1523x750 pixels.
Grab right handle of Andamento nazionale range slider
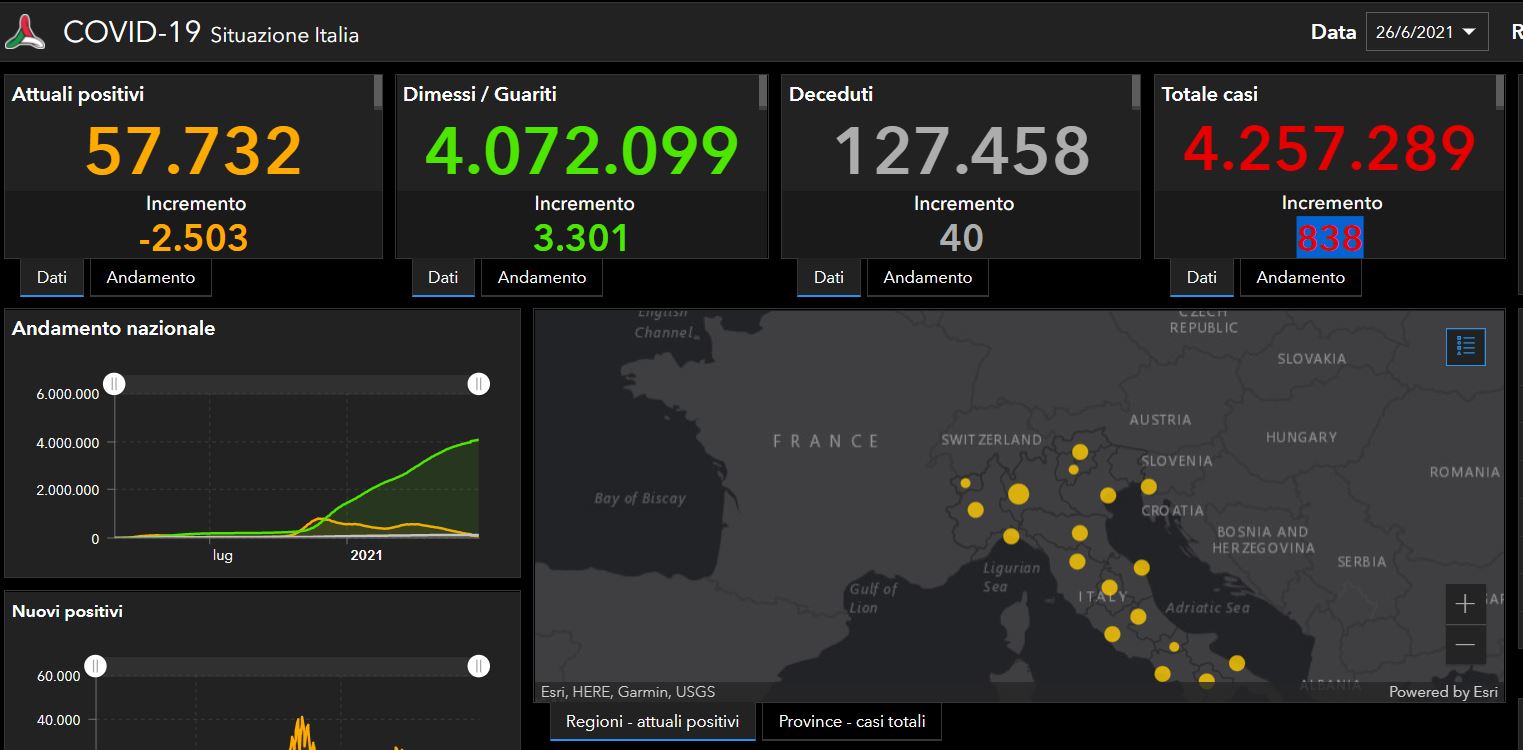tap(479, 384)
